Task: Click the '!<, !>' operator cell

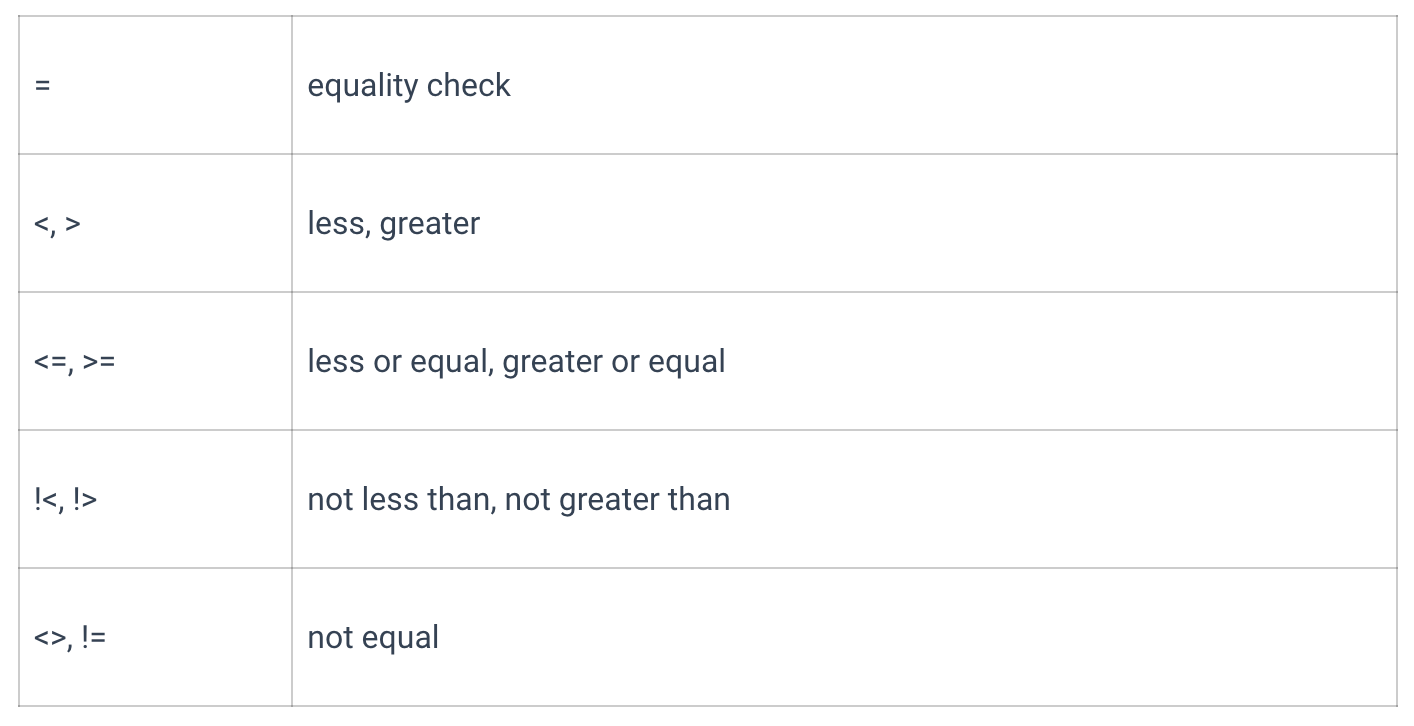Action: coord(155,499)
